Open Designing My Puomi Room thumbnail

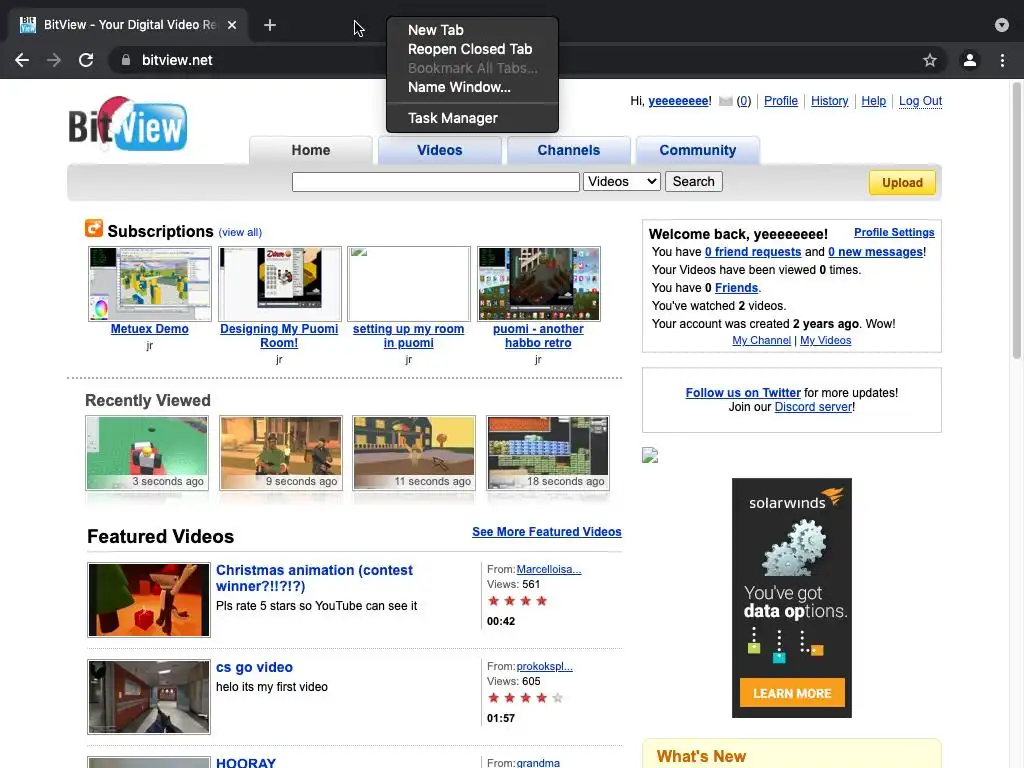pos(280,283)
